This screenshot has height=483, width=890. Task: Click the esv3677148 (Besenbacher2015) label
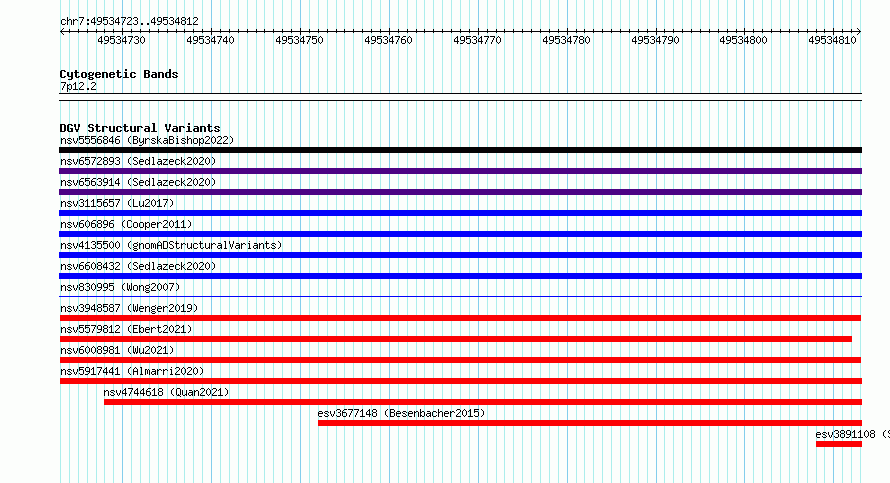pos(401,413)
